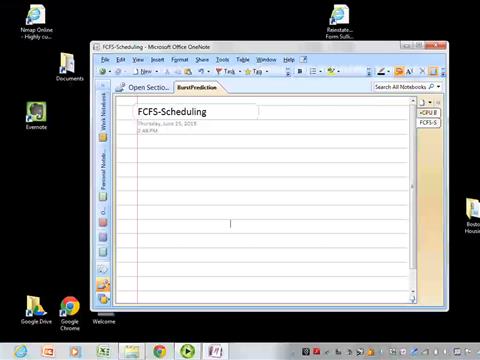Expand the navigation bar with the collapse arrow
Viewport: 480px width, 360px height.
103,86
